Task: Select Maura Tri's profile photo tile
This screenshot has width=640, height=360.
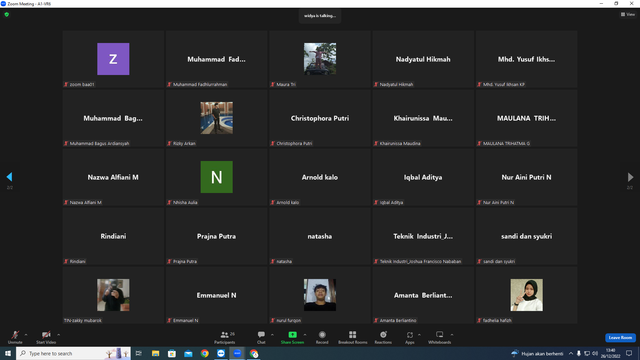Action: [320, 59]
